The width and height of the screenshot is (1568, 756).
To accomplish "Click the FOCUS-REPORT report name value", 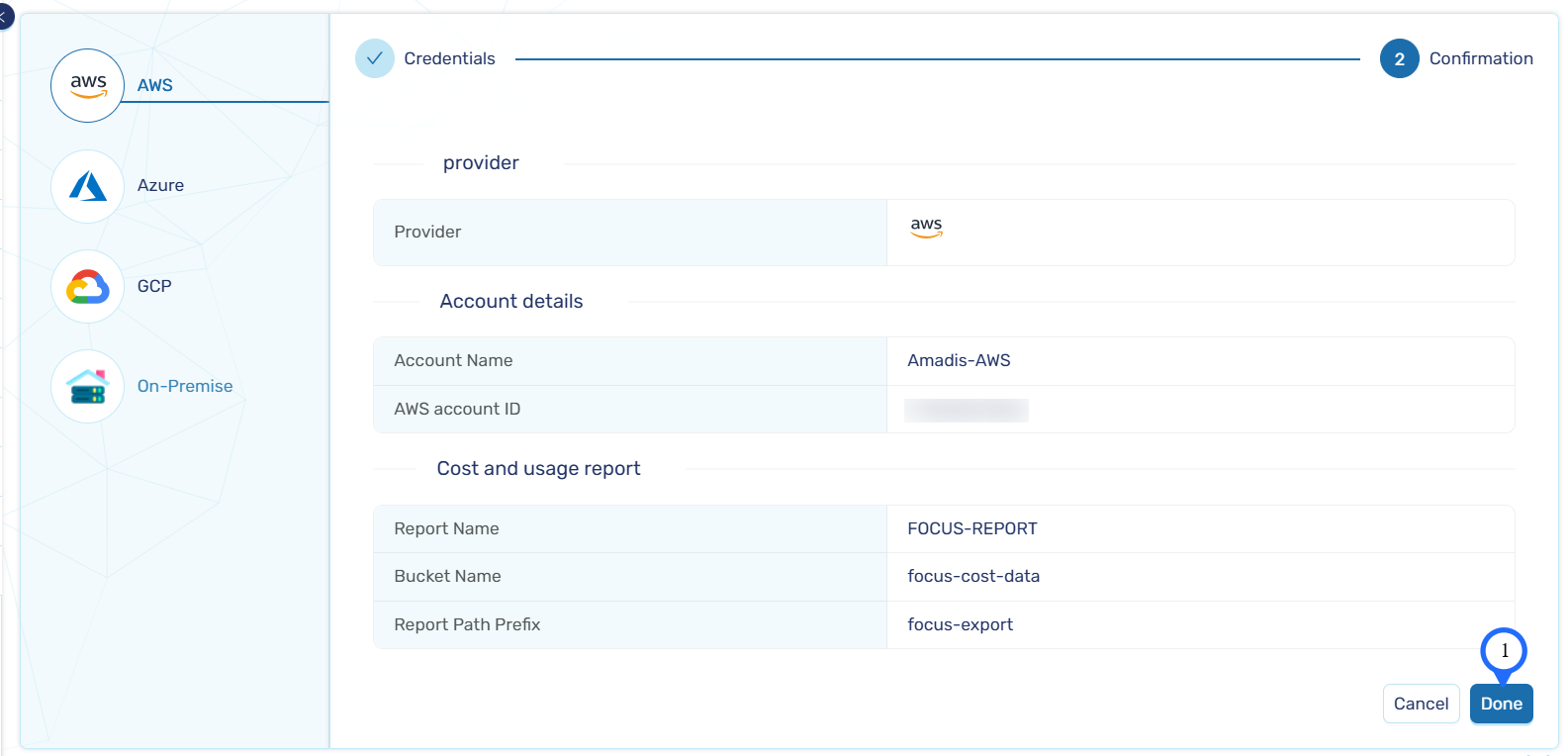I will (971, 528).
